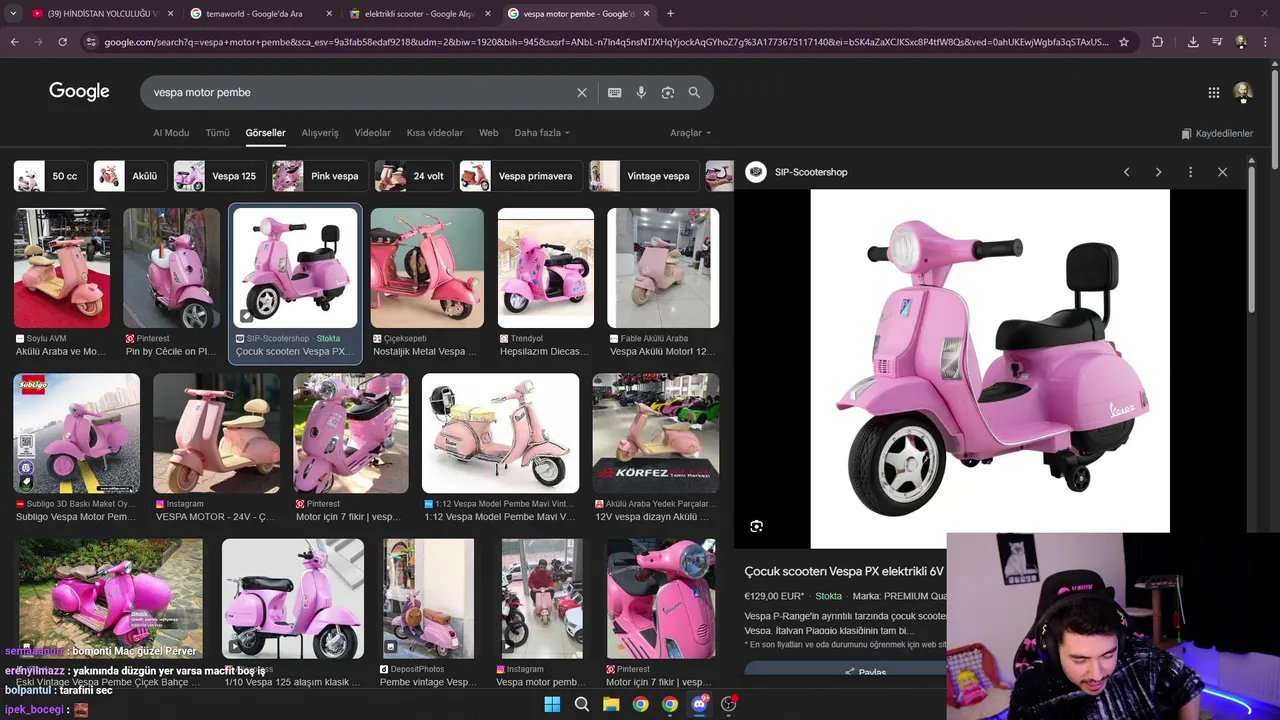Open the Çocuk scooteri Vespa PX title link
The width and height of the screenshot is (1280, 720).
click(x=844, y=571)
